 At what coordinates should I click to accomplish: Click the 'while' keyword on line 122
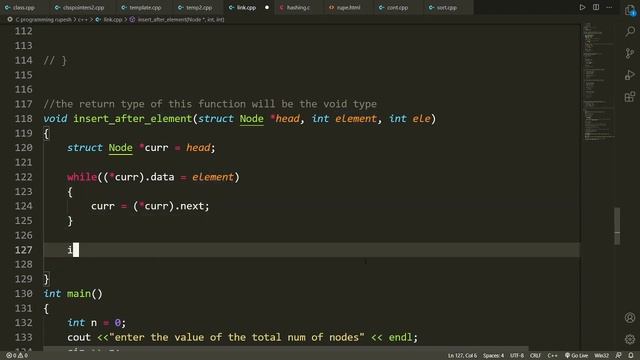82,177
